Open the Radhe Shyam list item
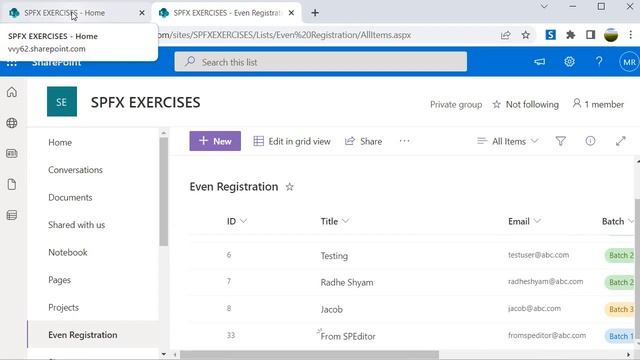 [x=347, y=282]
